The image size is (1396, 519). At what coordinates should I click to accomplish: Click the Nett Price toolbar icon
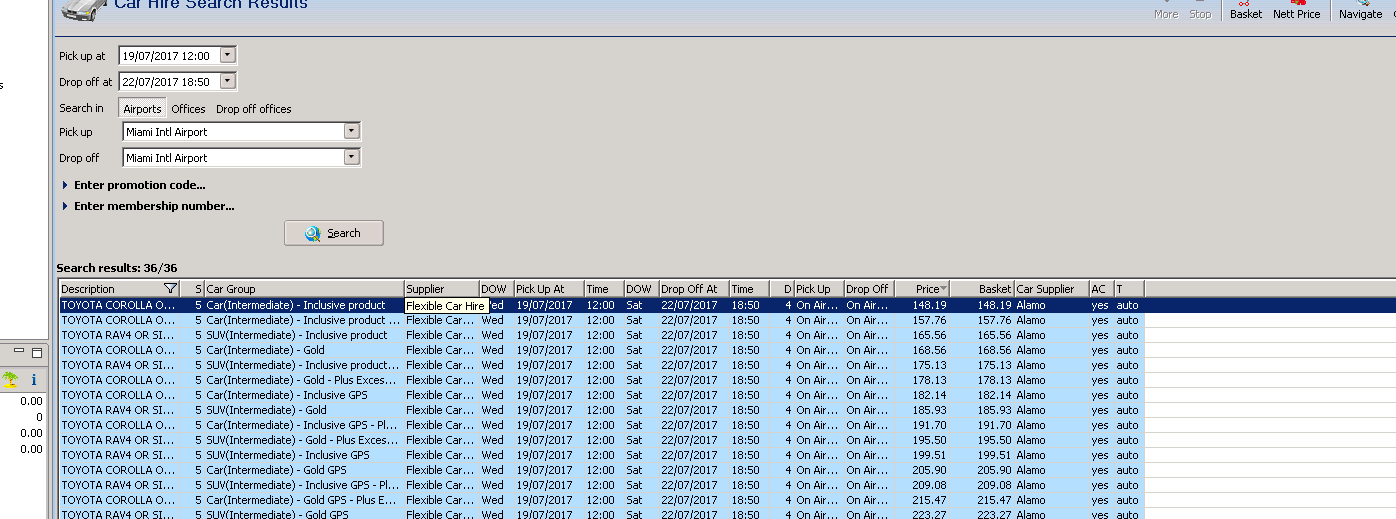click(1296, 10)
